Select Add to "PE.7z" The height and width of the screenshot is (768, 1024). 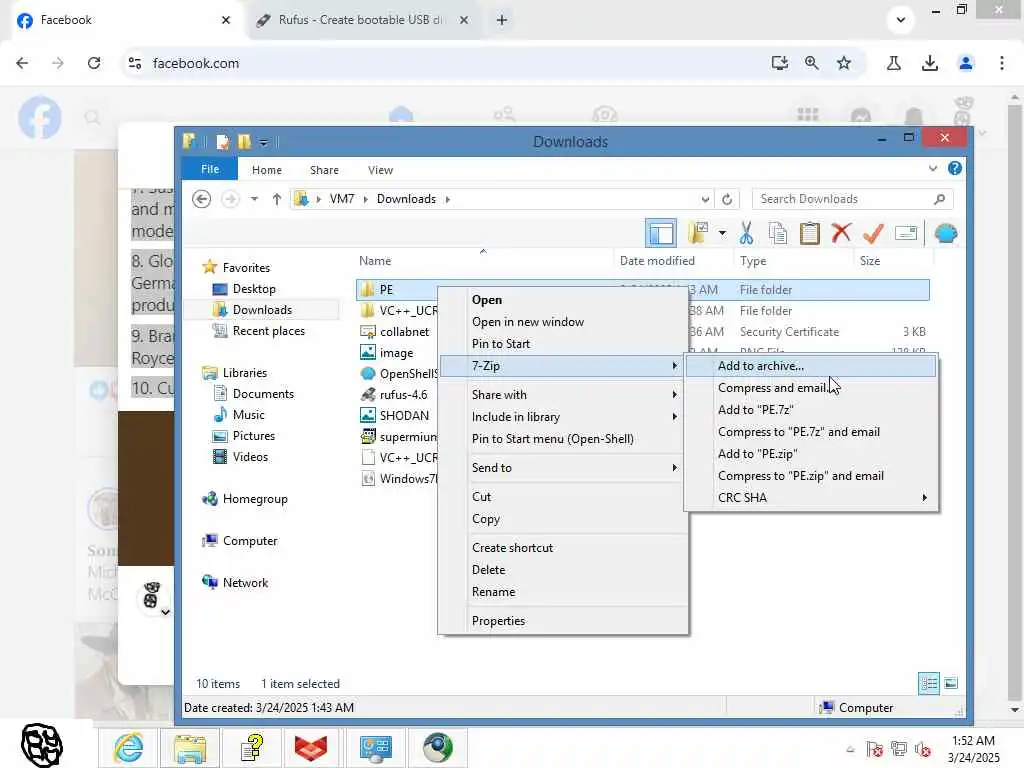click(x=810, y=409)
